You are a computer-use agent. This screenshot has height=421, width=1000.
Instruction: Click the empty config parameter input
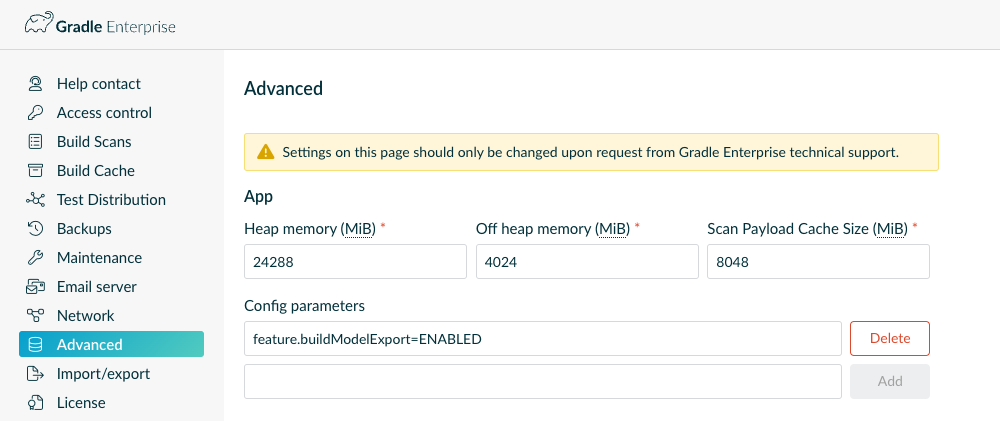(x=542, y=381)
